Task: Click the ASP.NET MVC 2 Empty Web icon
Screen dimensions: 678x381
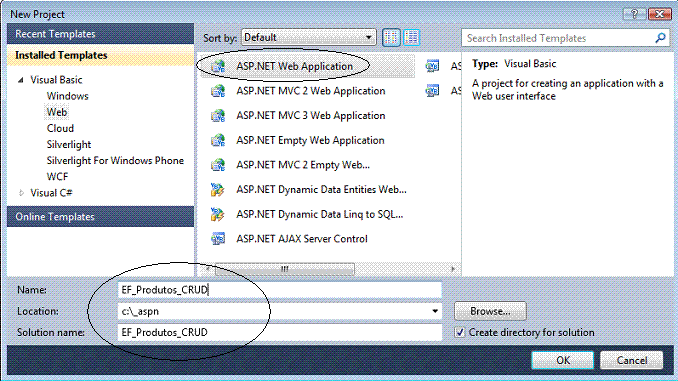Action: point(218,165)
